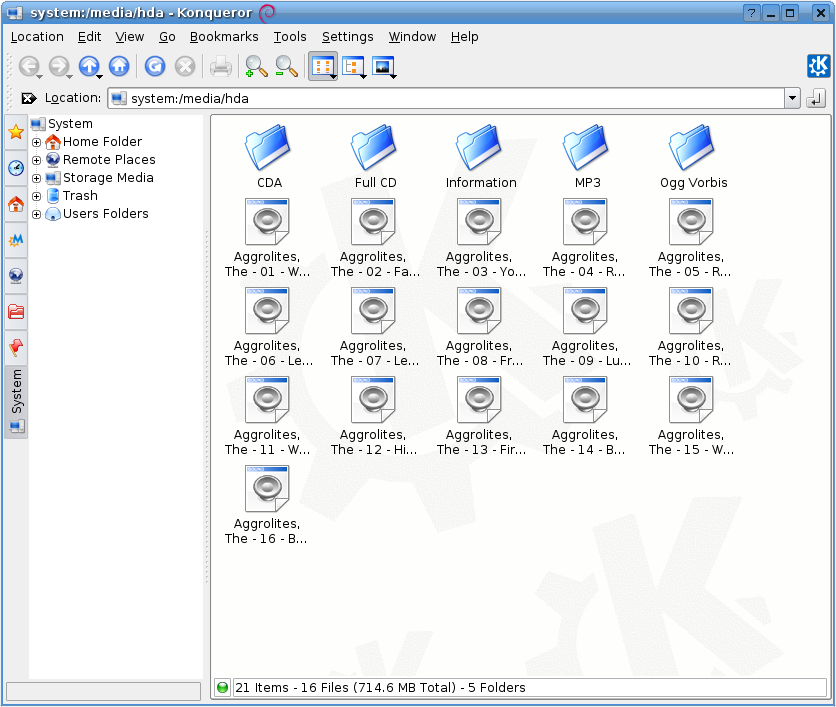
Task: Open the Bookmarks menu
Action: click(224, 37)
